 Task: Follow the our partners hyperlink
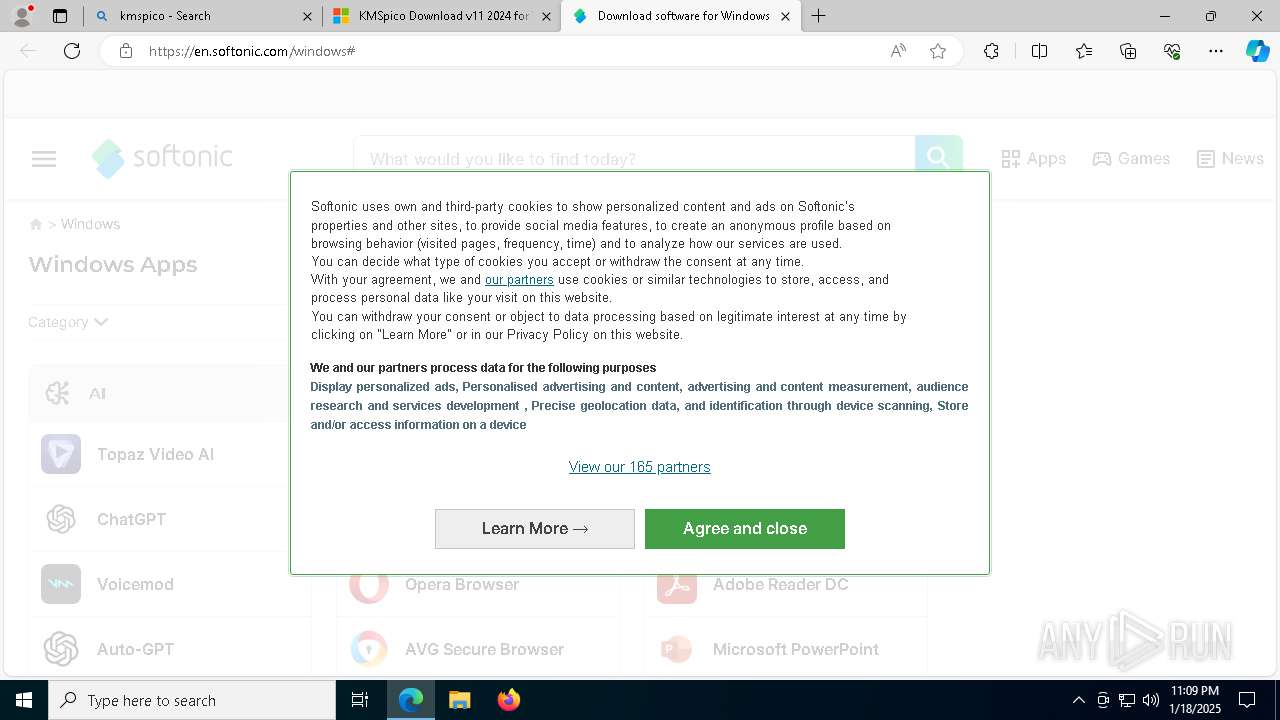519,280
